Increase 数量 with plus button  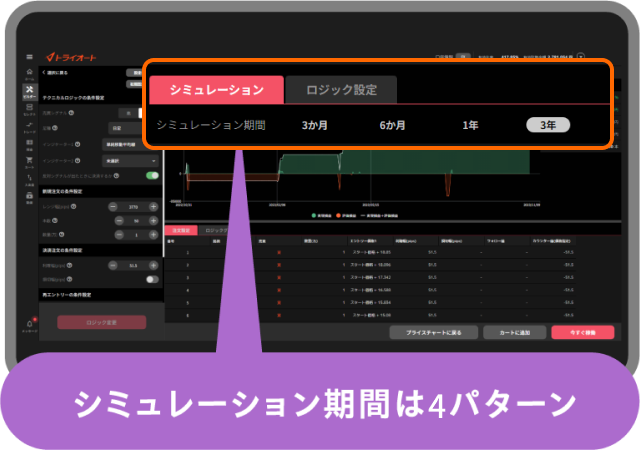[x=153, y=234]
